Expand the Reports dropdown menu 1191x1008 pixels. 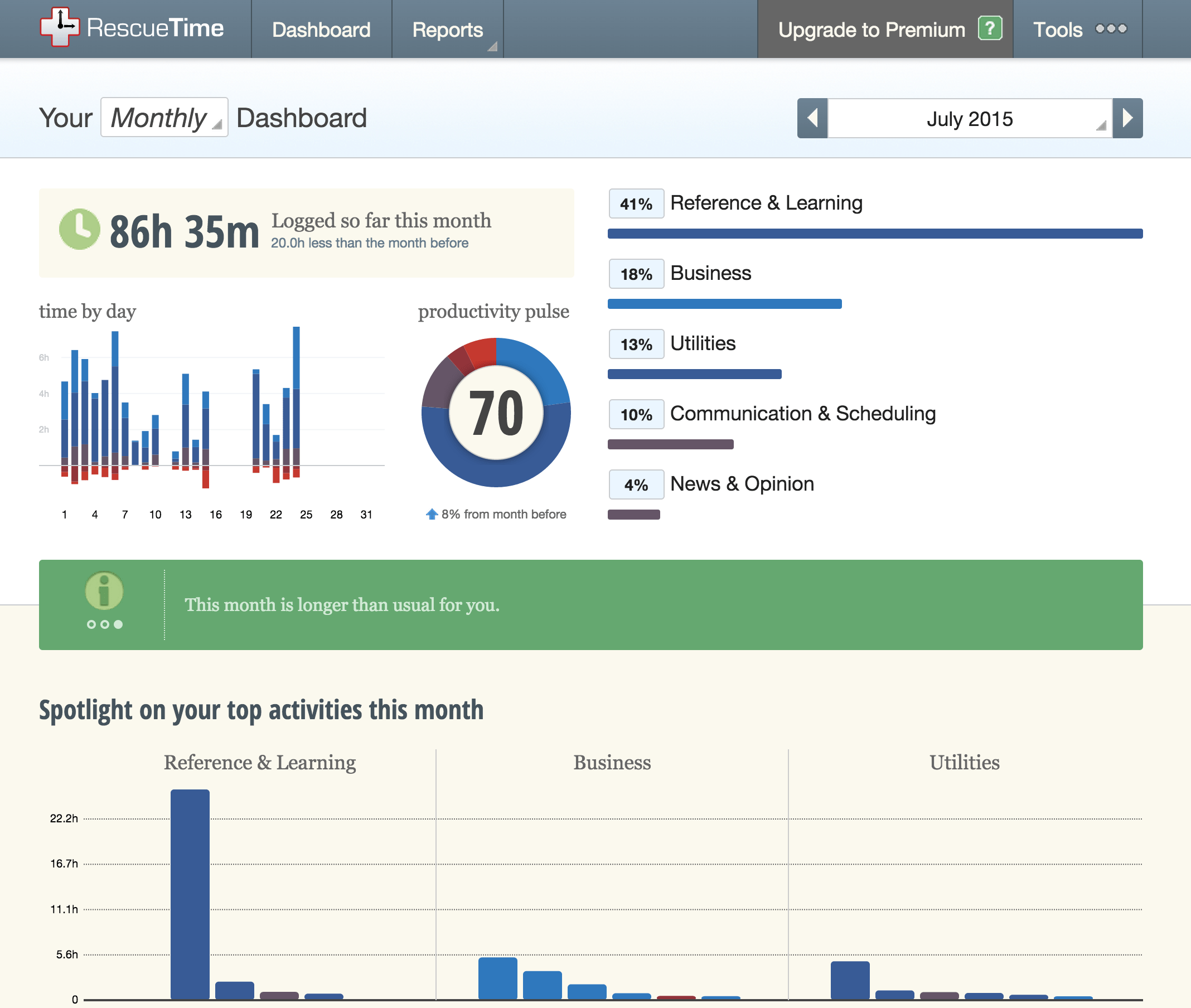pyautogui.click(x=448, y=29)
